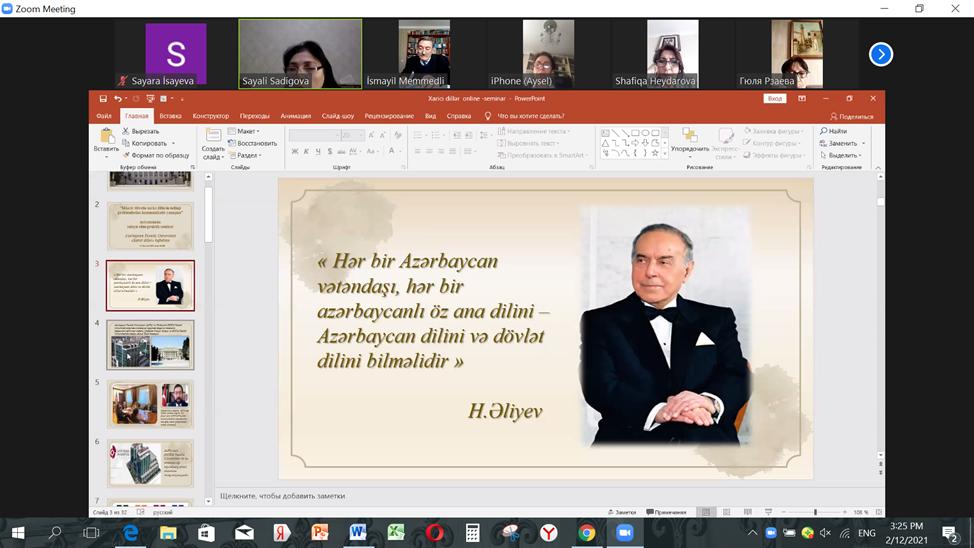Screen dimensions: 974x548
Task: Click Sayali Sadigova video tile in Zoom
Action: (x=300, y=54)
